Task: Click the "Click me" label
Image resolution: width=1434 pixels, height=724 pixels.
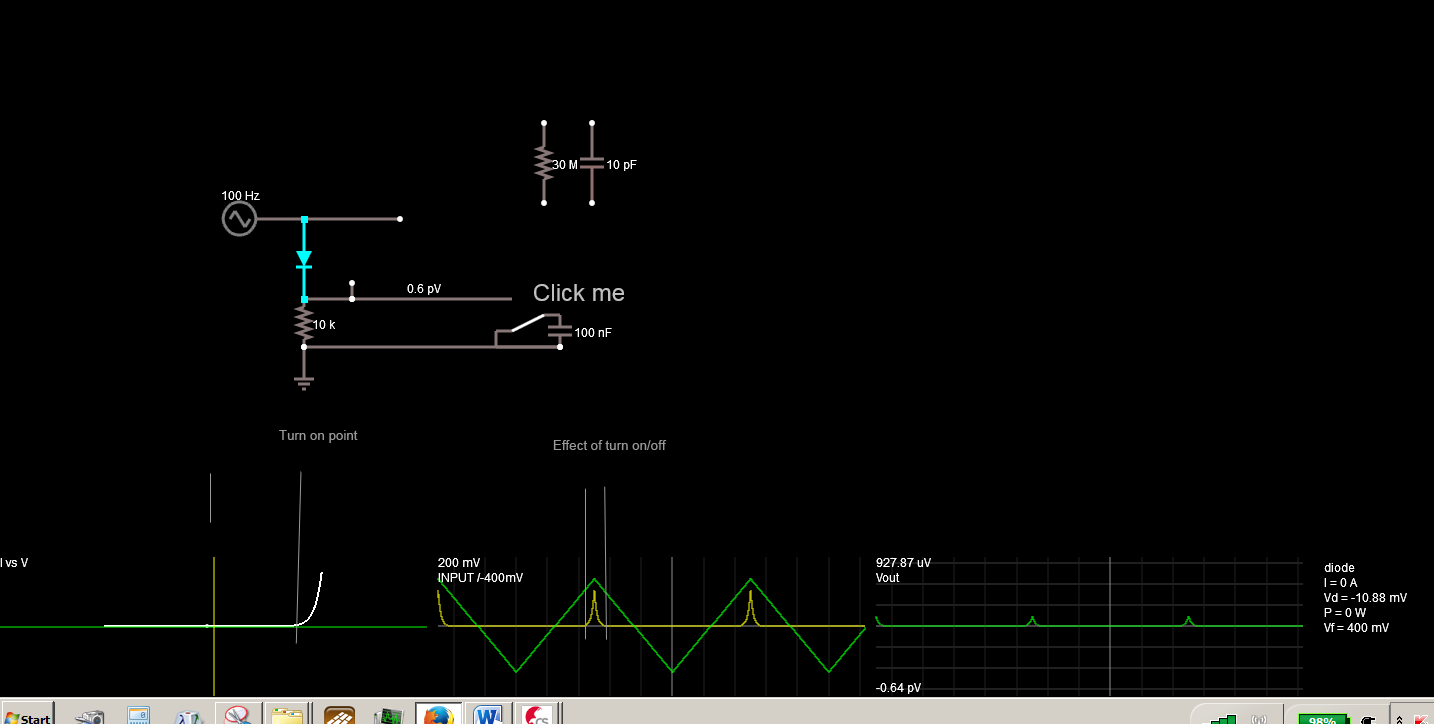Action: tap(579, 293)
